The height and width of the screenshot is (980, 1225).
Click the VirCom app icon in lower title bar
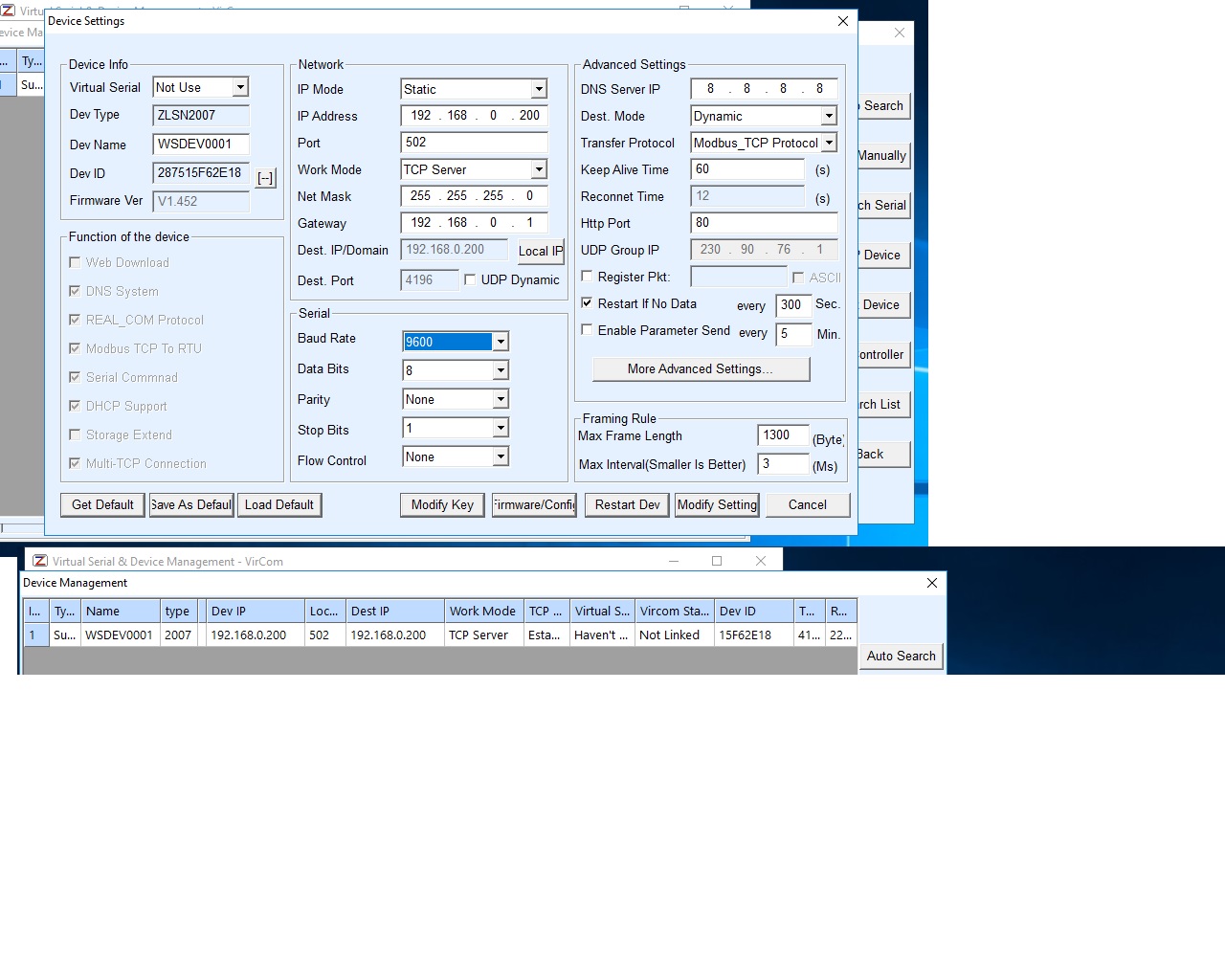pyautogui.click(x=40, y=561)
